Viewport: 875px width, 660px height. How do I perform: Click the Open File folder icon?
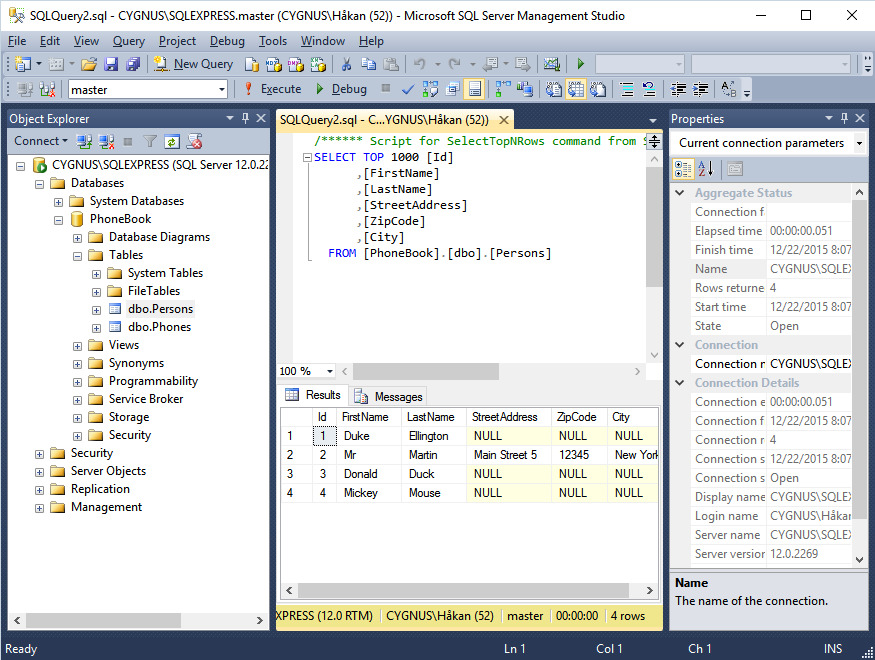(x=89, y=64)
